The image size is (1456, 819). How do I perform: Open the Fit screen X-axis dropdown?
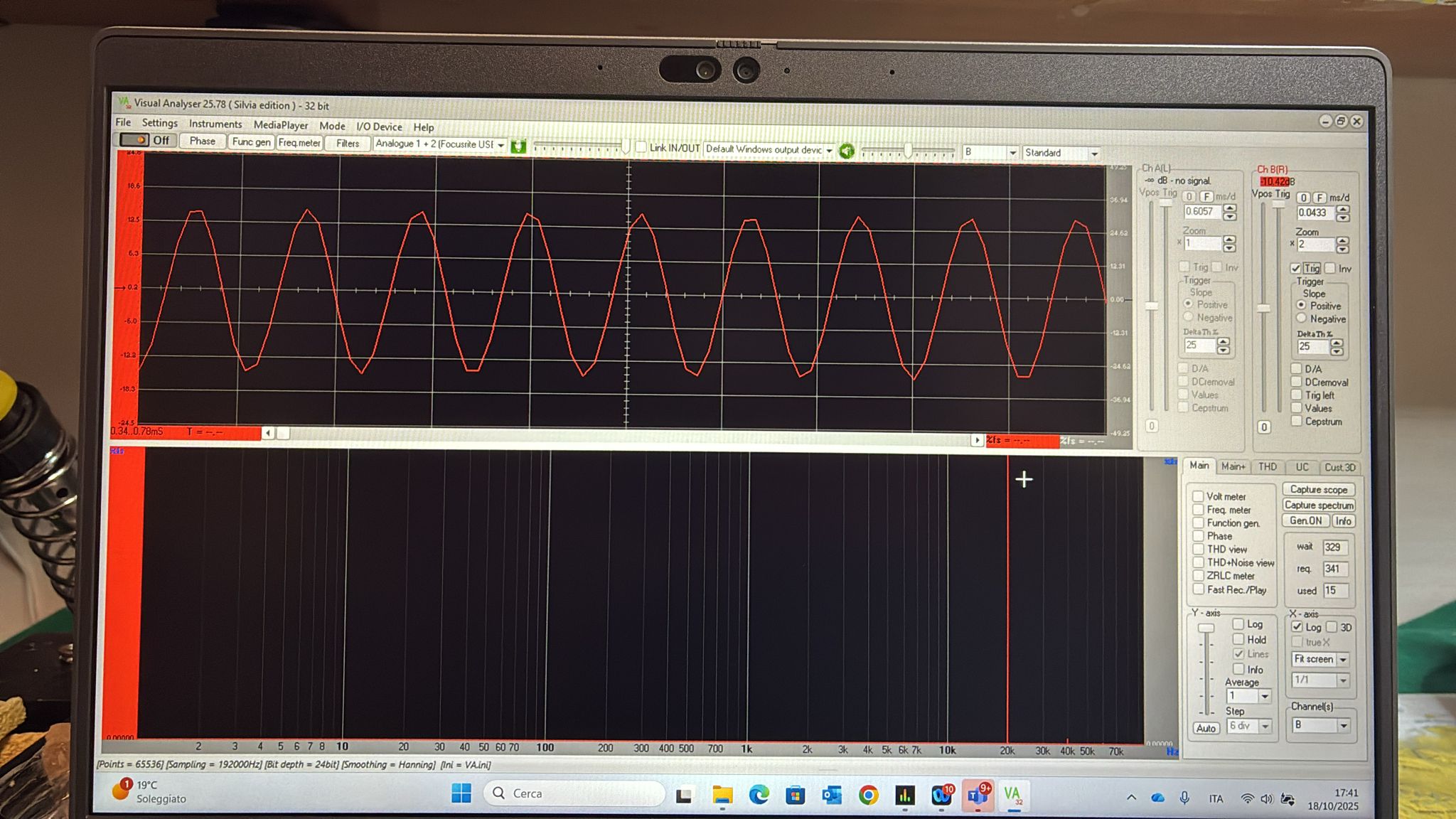pyautogui.click(x=1343, y=660)
